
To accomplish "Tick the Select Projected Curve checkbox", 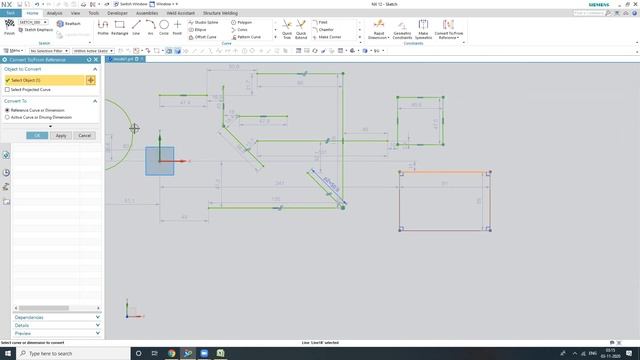I will [7, 89].
